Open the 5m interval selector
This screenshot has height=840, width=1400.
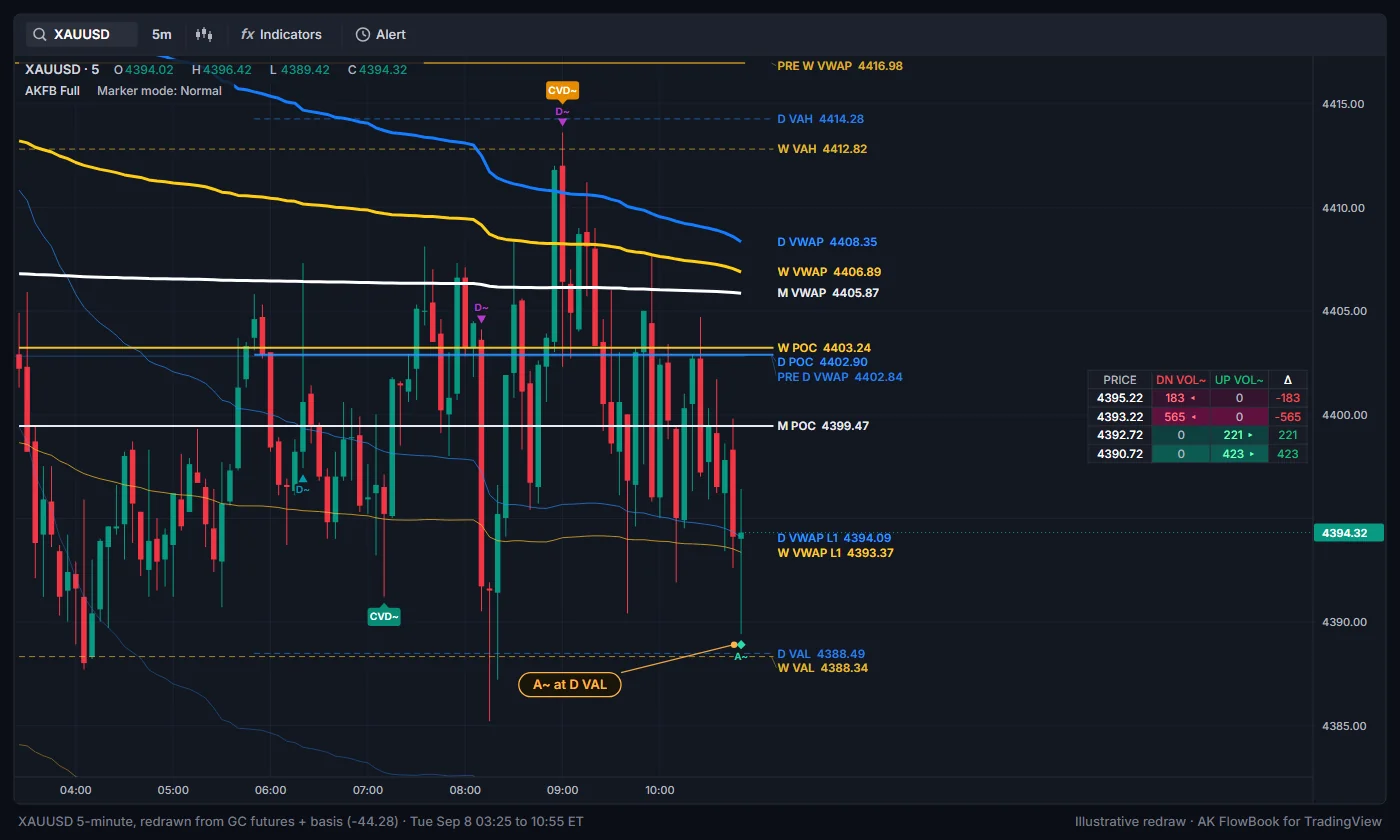[162, 34]
